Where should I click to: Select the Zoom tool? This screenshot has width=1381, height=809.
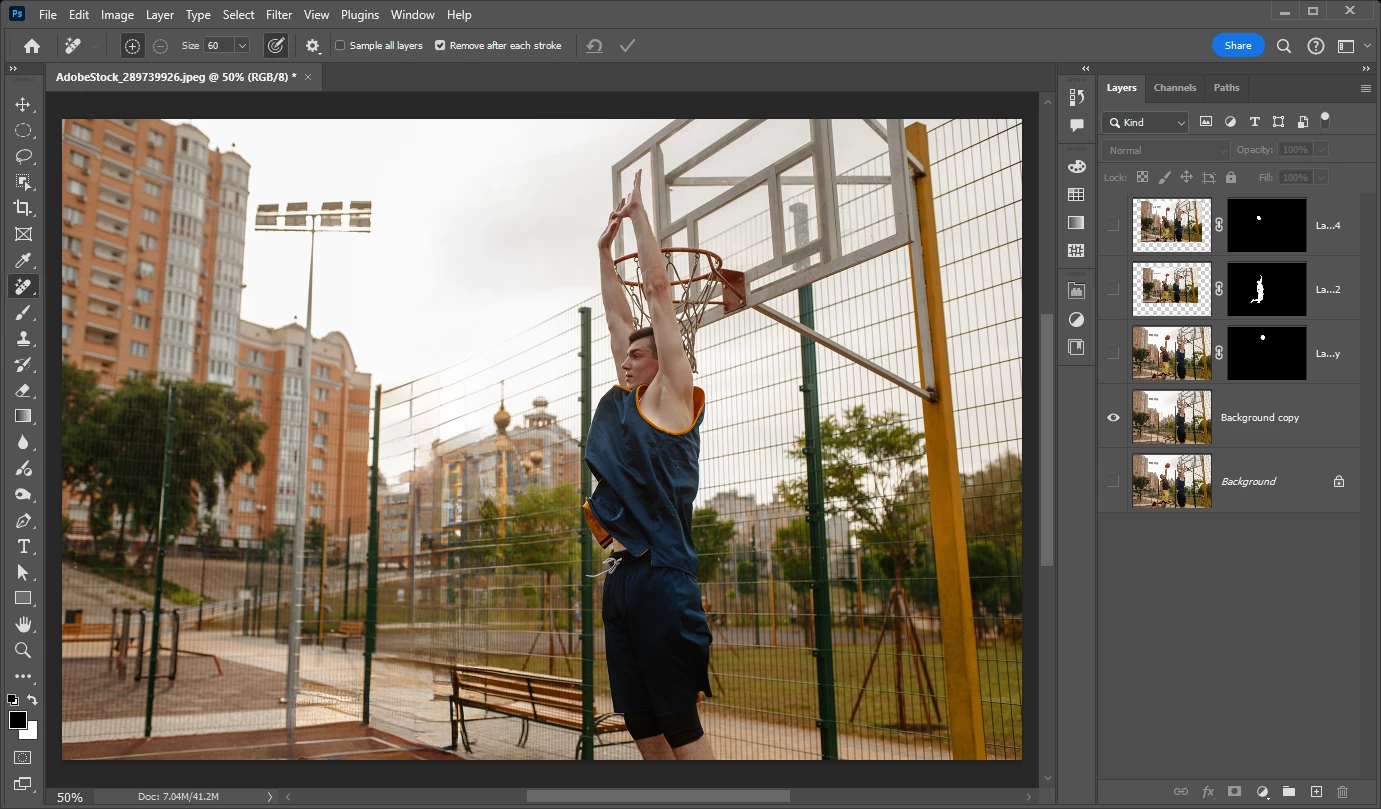point(22,650)
